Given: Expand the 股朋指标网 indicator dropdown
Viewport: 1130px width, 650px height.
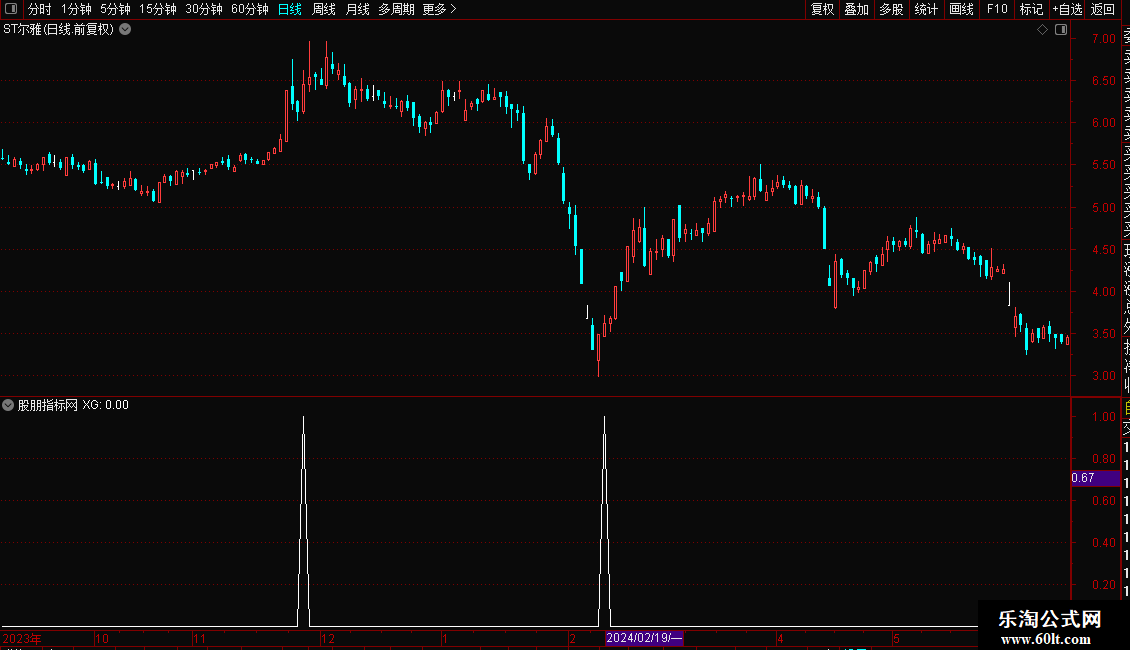Looking at the screenshot, I should pos(8,405).
